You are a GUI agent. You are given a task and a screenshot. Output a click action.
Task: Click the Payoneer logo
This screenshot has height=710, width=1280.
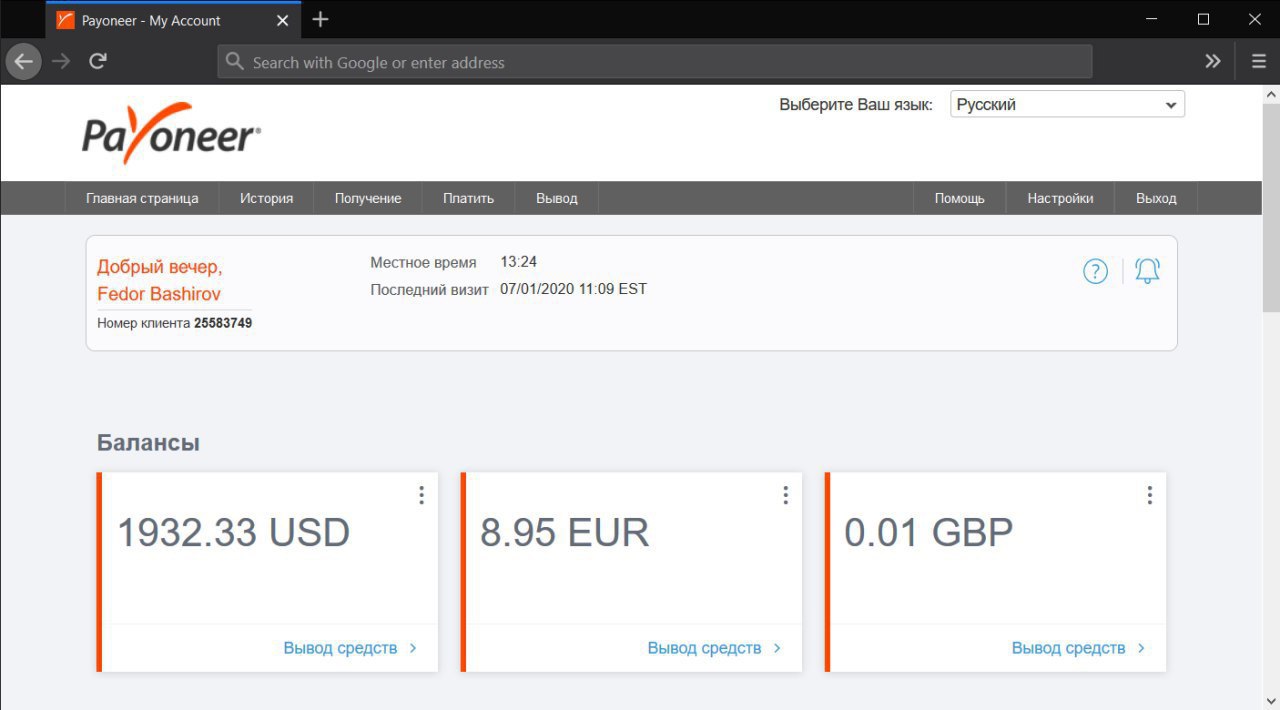click(171, 133)
